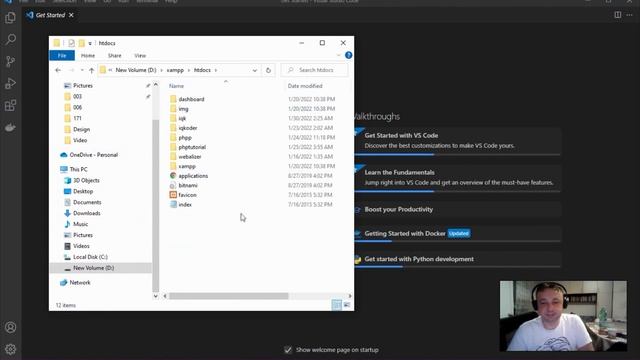Click xampp in the address bar path
Image resolution: width=640 pixels, height=360 pixels.
coord(175,70)
